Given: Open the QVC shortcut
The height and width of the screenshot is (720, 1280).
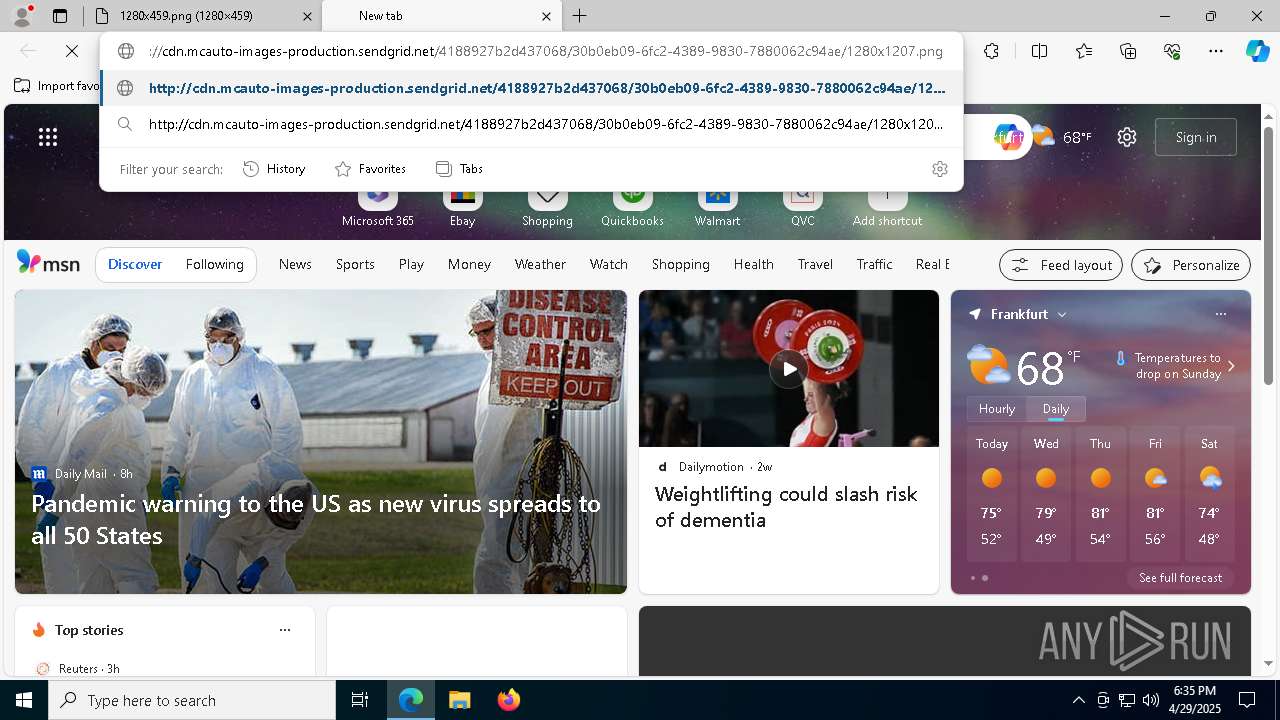Looking at the screenshot, I should pos(802,208).
